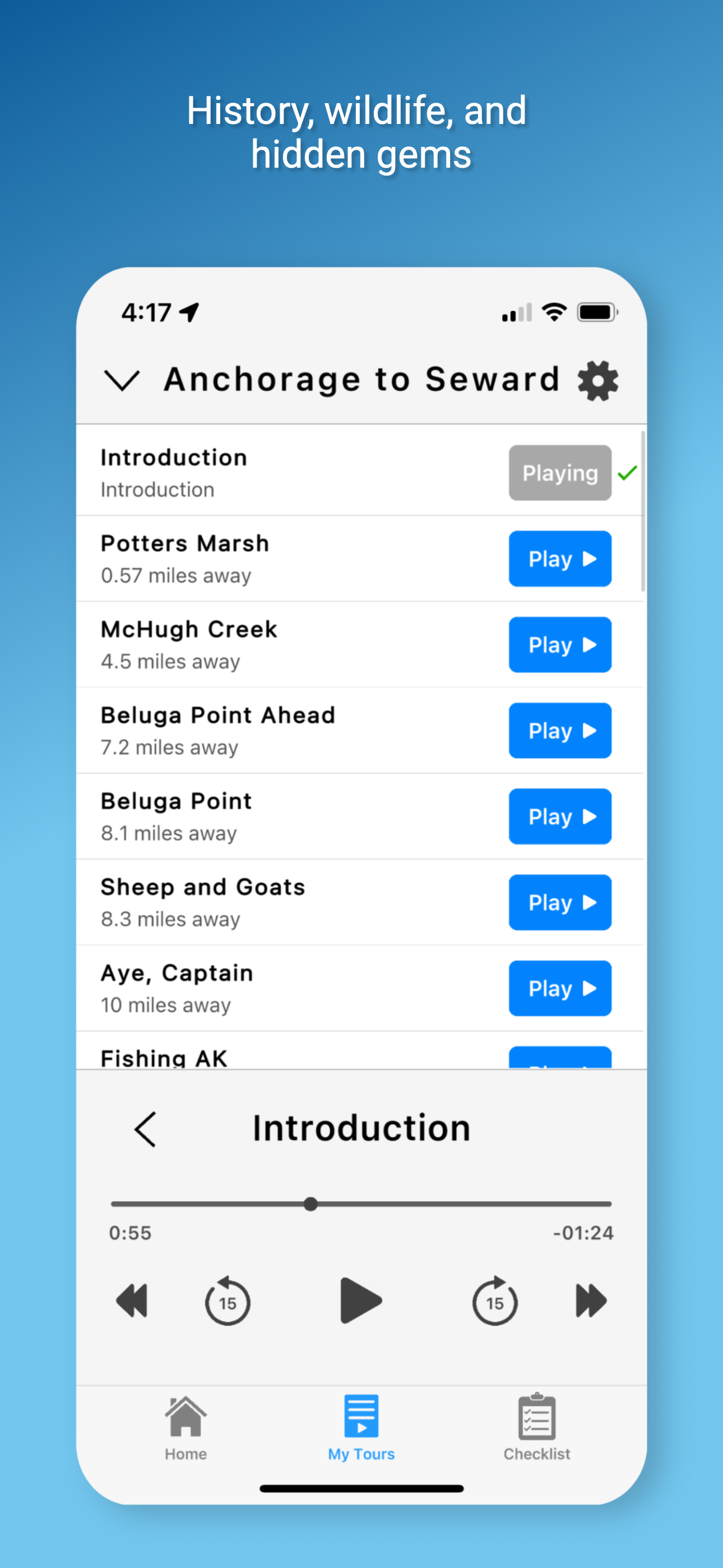This screenshot has width=723, height=1568.
Task: Click the tour list scrollbar
Action: pyautogui.click(x=643, y=511)
